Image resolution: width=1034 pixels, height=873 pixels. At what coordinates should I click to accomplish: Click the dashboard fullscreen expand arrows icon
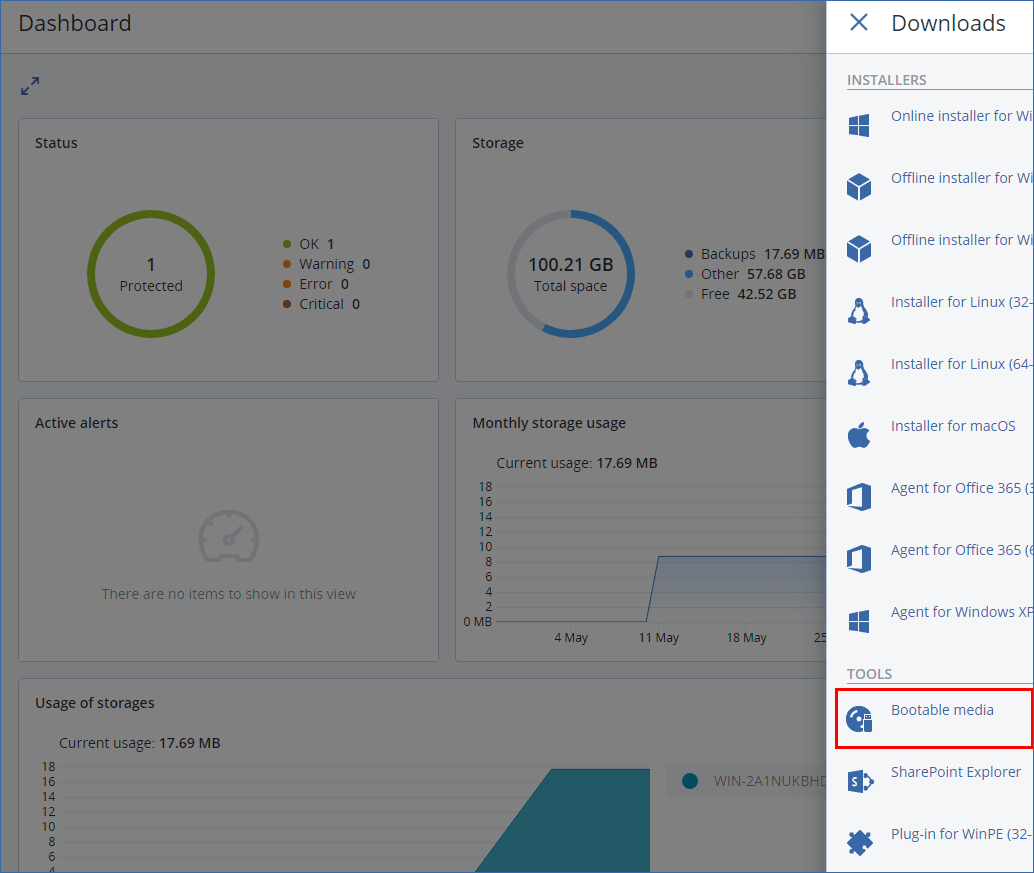pos(30,86)
